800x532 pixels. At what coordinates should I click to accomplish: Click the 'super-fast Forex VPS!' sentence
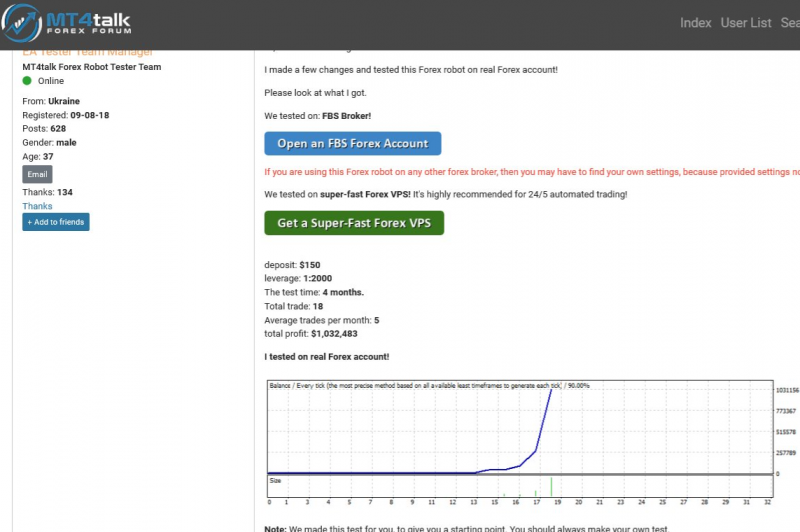coord(446,194)
